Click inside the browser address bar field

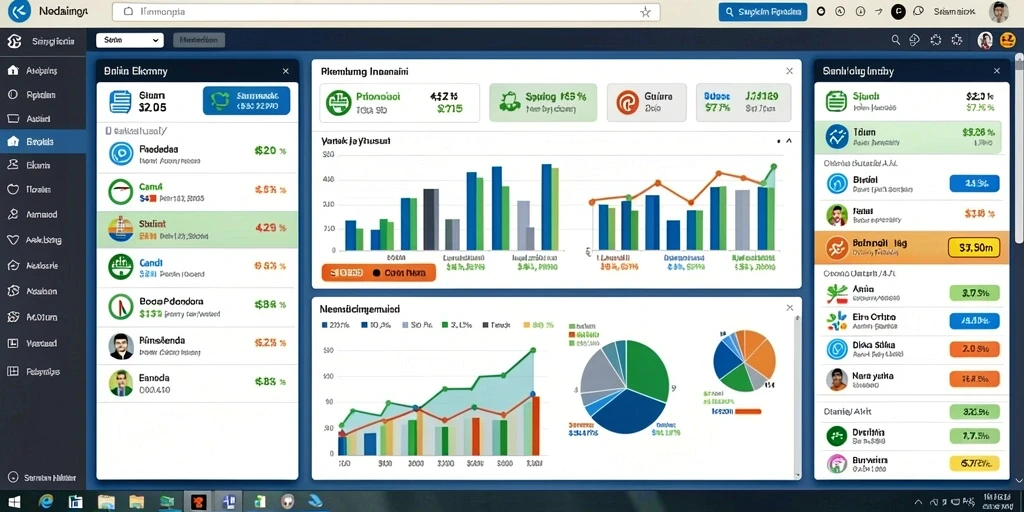click(385, 12)
